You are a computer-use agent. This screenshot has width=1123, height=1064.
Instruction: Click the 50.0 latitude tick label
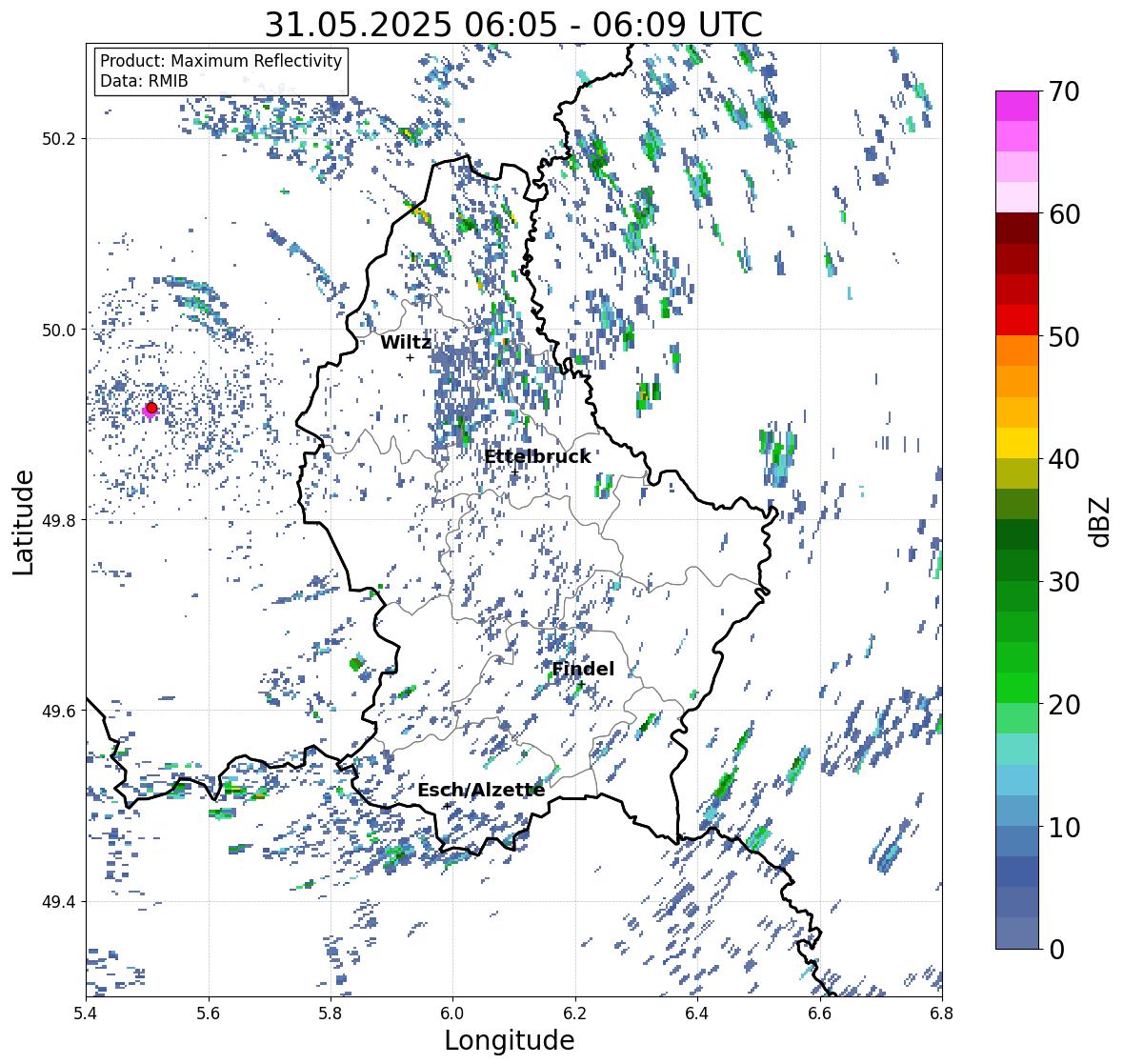60,331
